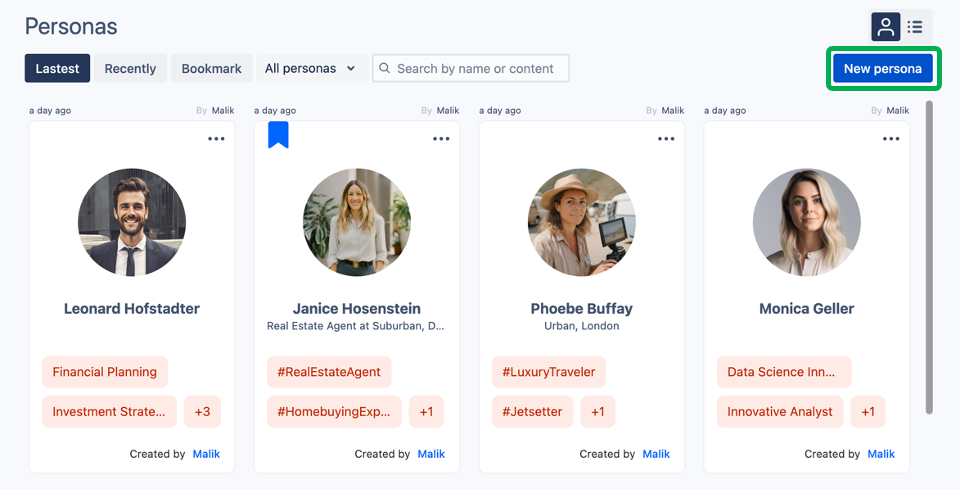Click the search magnifier icon
Image resolution: width=960 pixels, height=489 pixels.
pos(384,68)
